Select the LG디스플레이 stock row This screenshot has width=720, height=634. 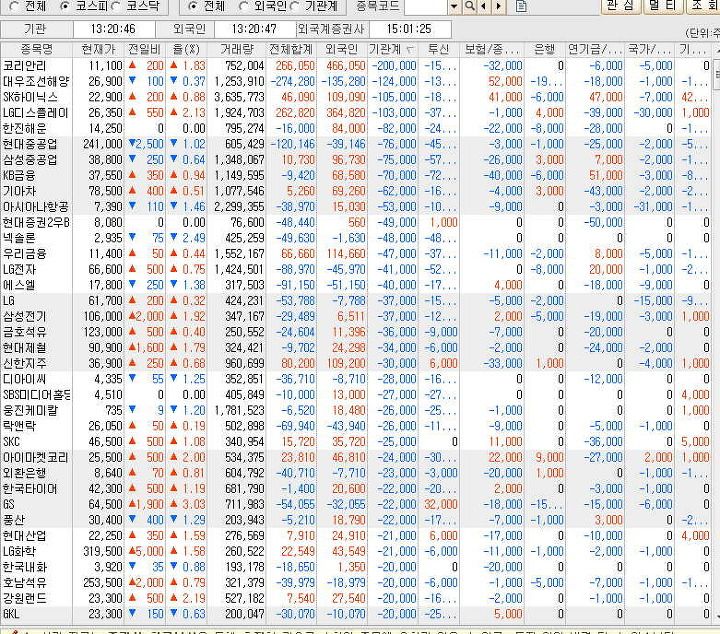click(356, 112)
